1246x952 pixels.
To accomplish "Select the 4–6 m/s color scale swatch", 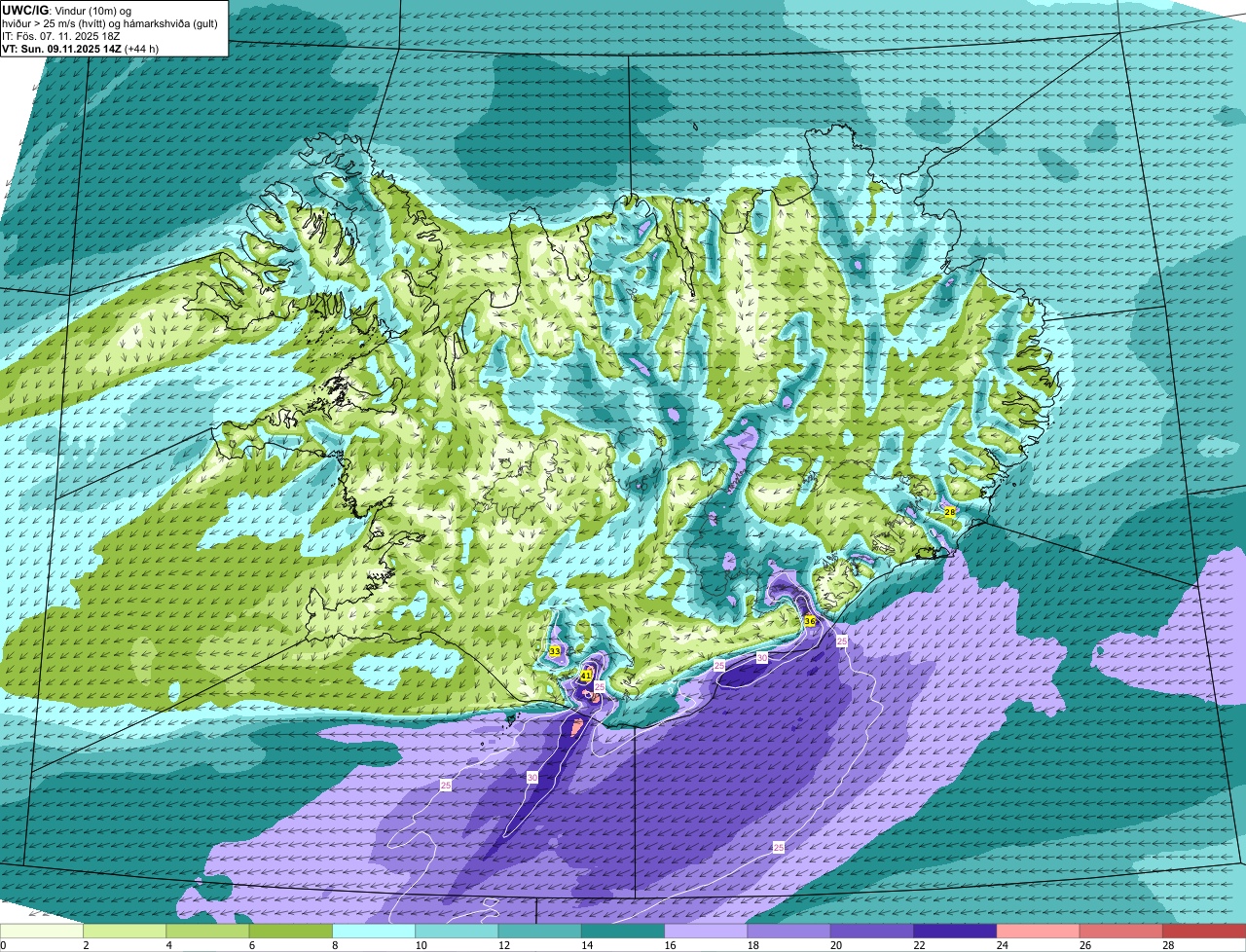I will 207,932.
